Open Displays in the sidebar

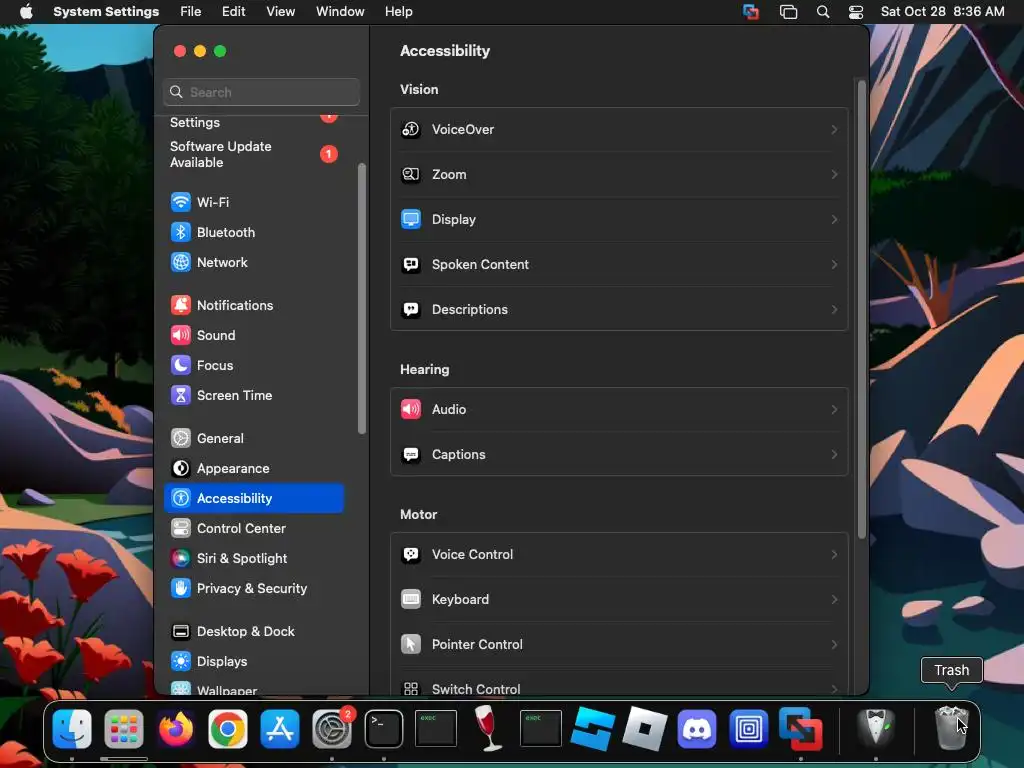click(254, 662)
